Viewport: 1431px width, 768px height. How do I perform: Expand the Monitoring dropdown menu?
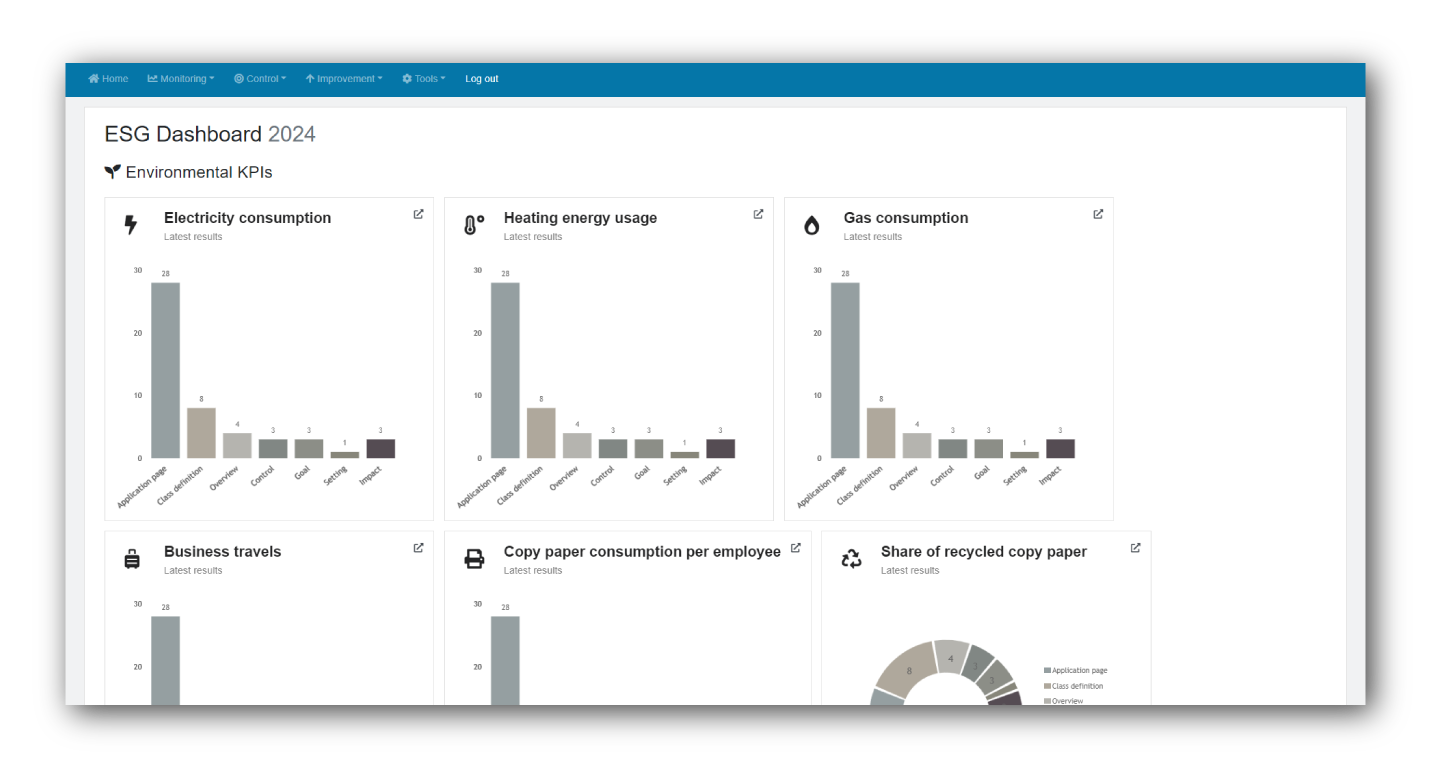click(180, 78)
